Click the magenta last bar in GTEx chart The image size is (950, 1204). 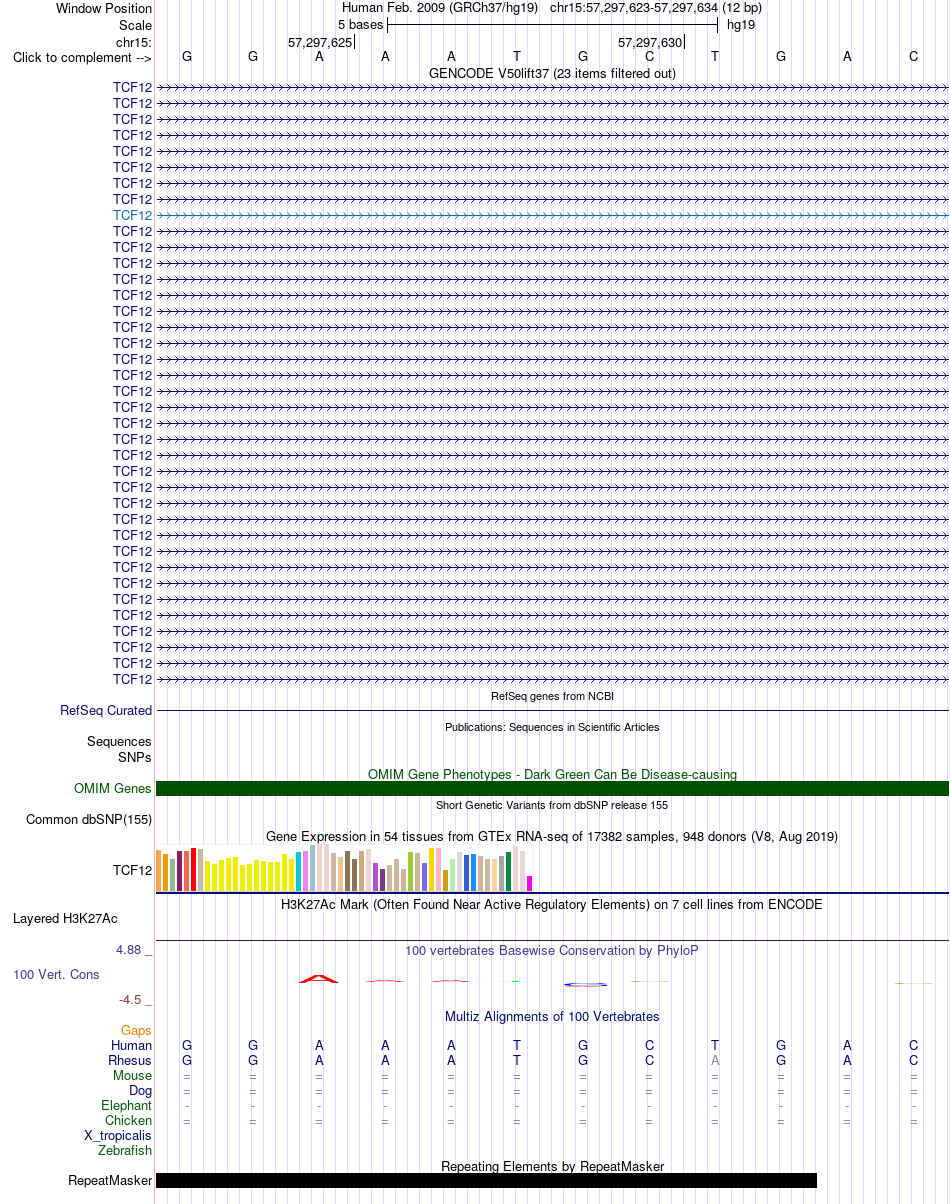(530, 884)
